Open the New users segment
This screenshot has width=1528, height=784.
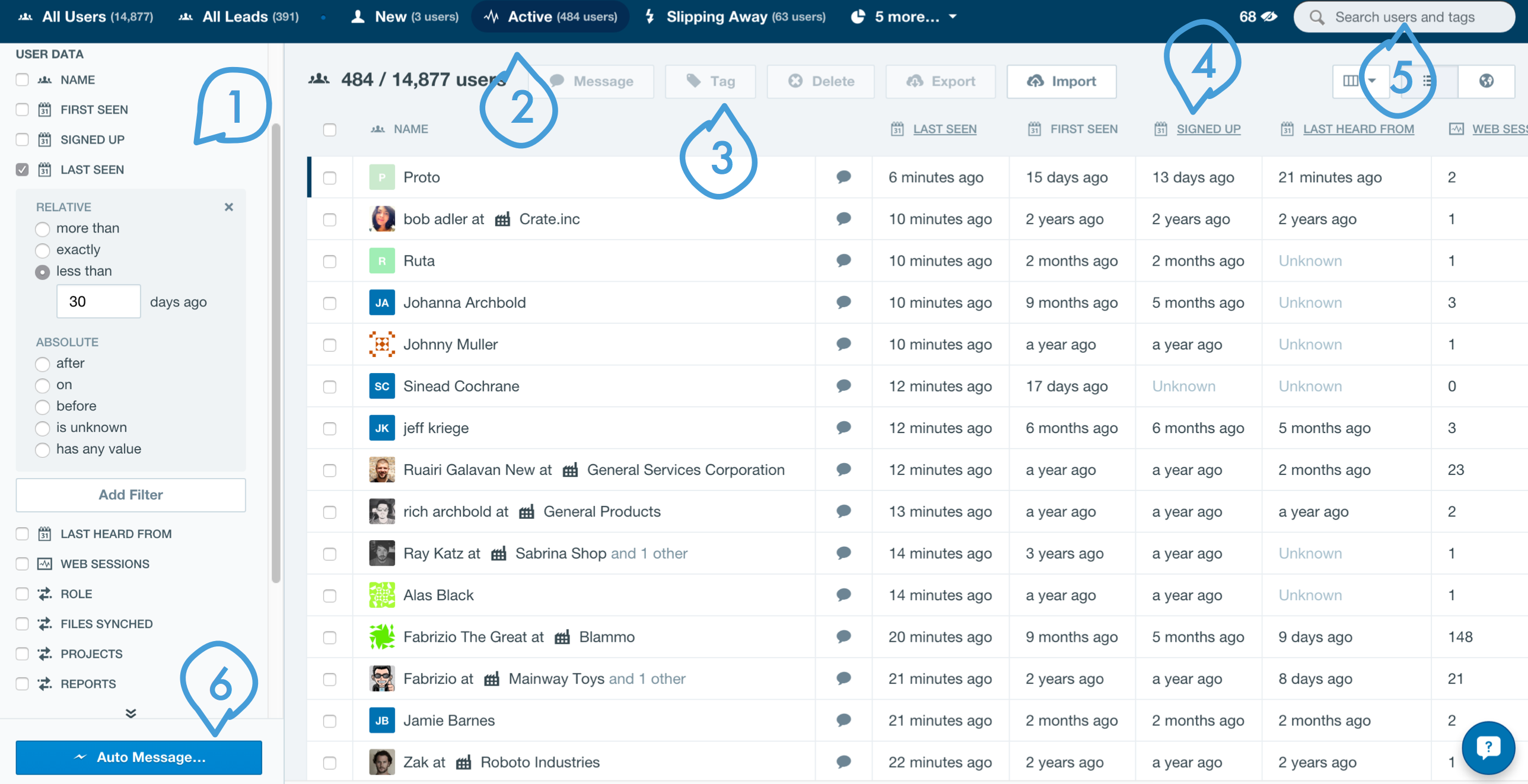[x=405, y=17]
